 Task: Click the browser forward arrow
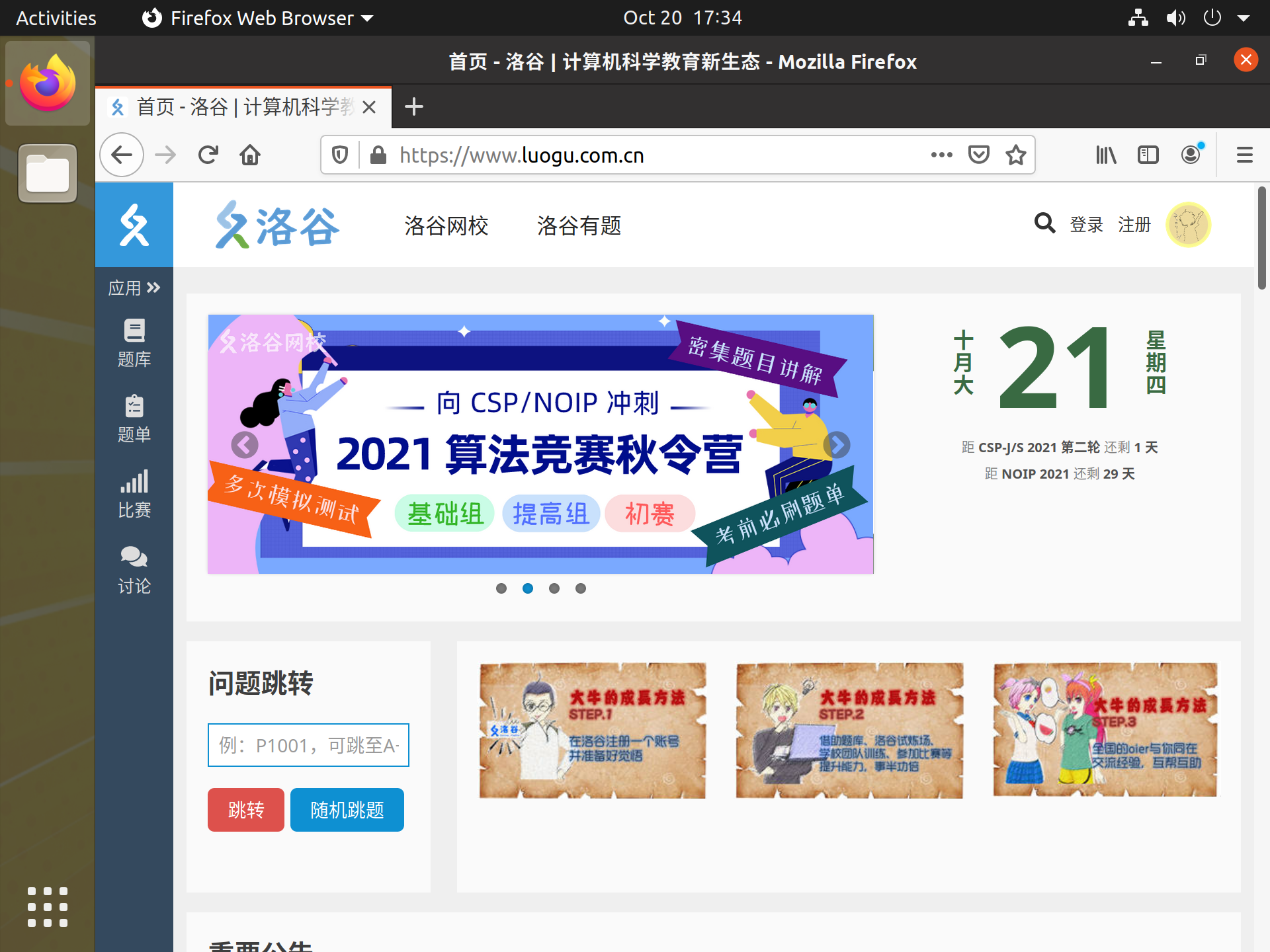[x=165, y=155]
